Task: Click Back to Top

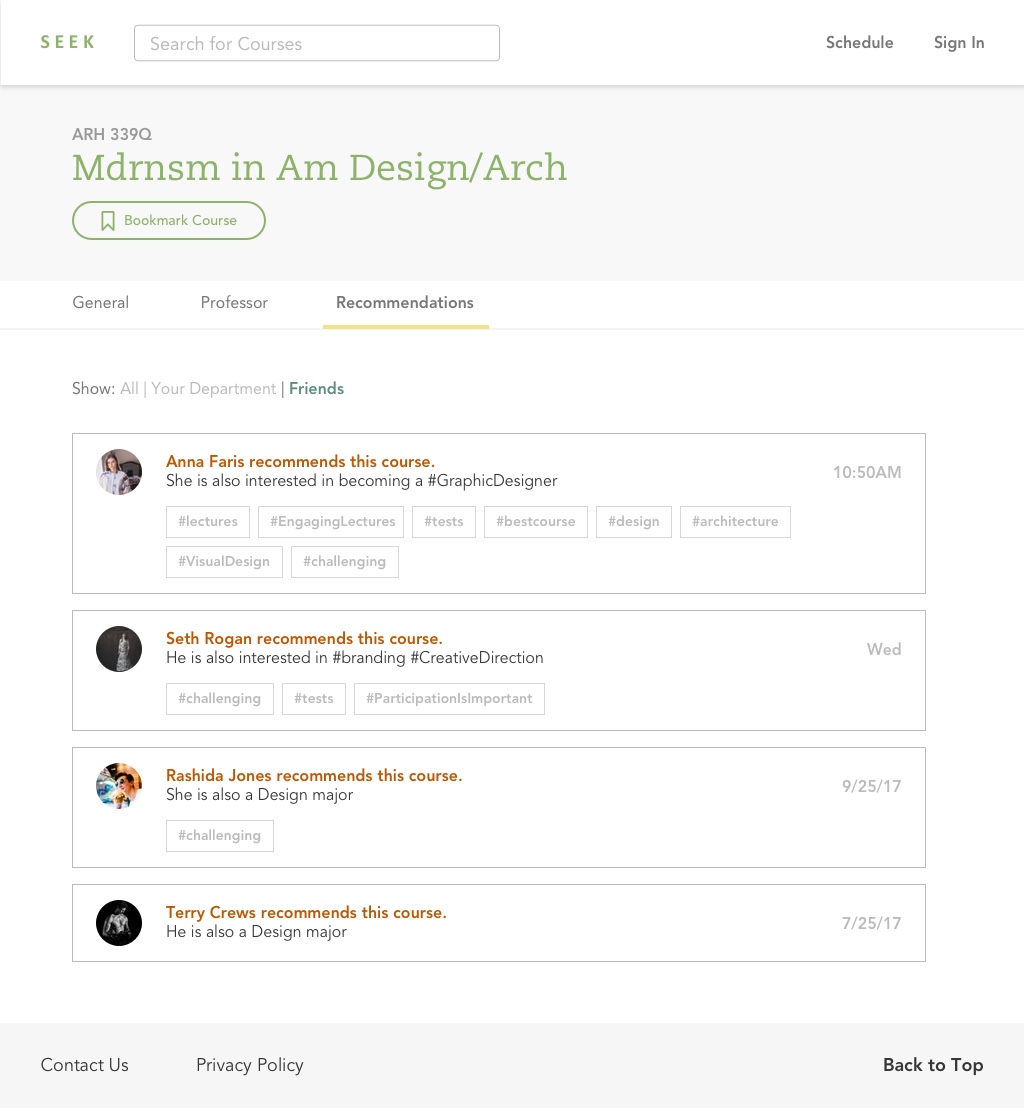Action: (x=933, y=1065)
